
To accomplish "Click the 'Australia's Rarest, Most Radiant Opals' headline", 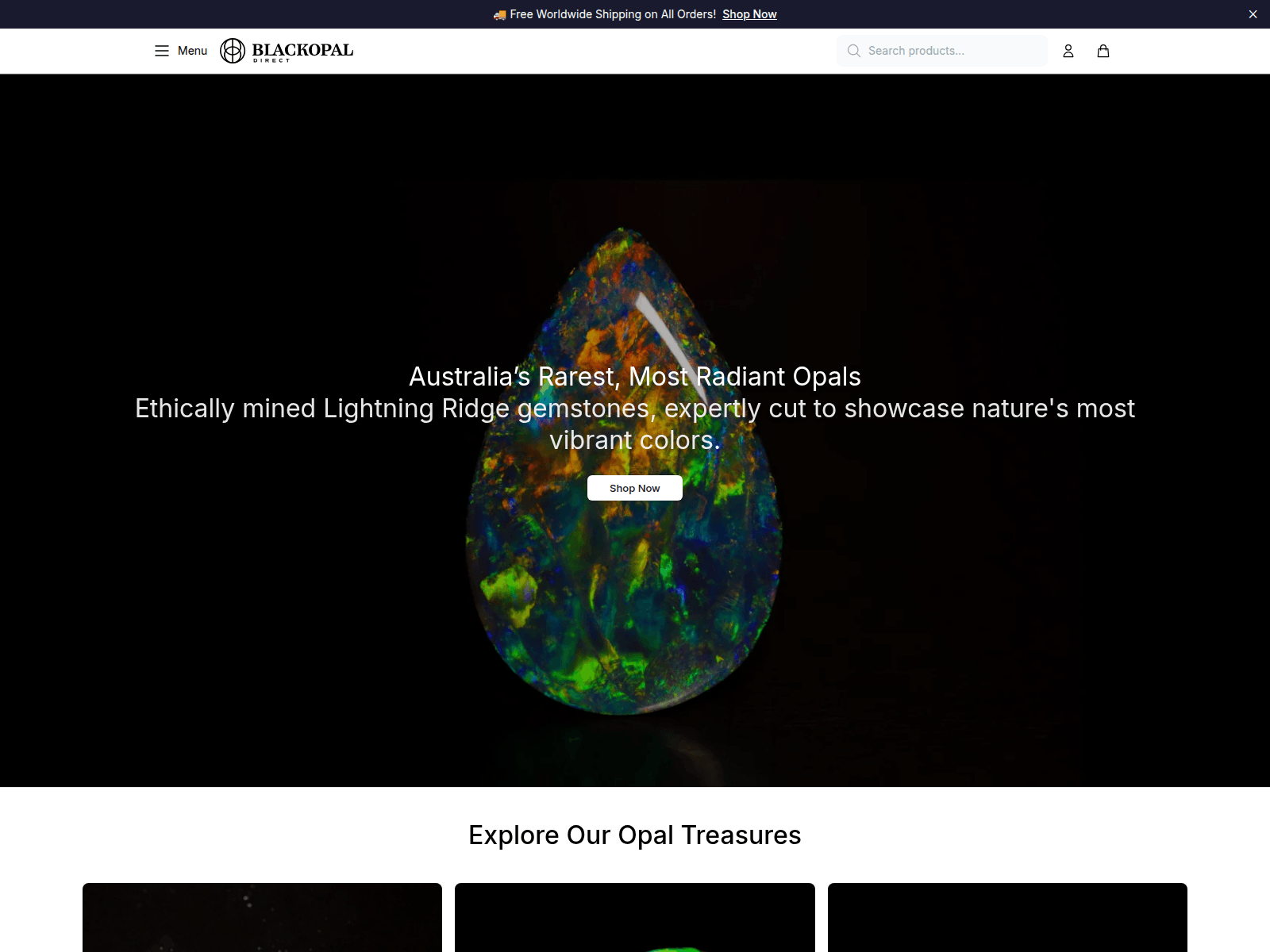I will (635, 377).
